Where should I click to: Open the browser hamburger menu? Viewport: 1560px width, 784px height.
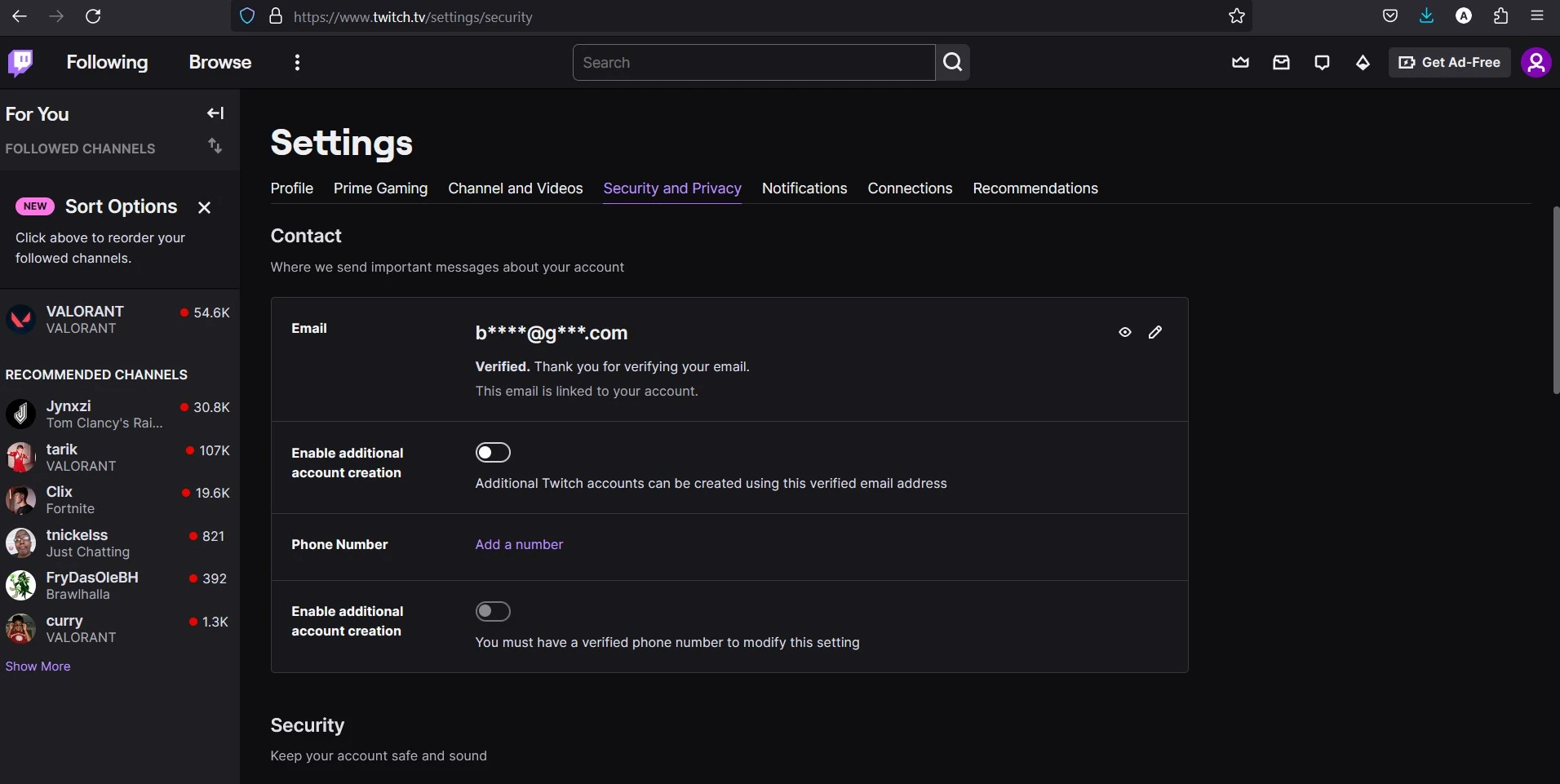[x=1538, y=16]
